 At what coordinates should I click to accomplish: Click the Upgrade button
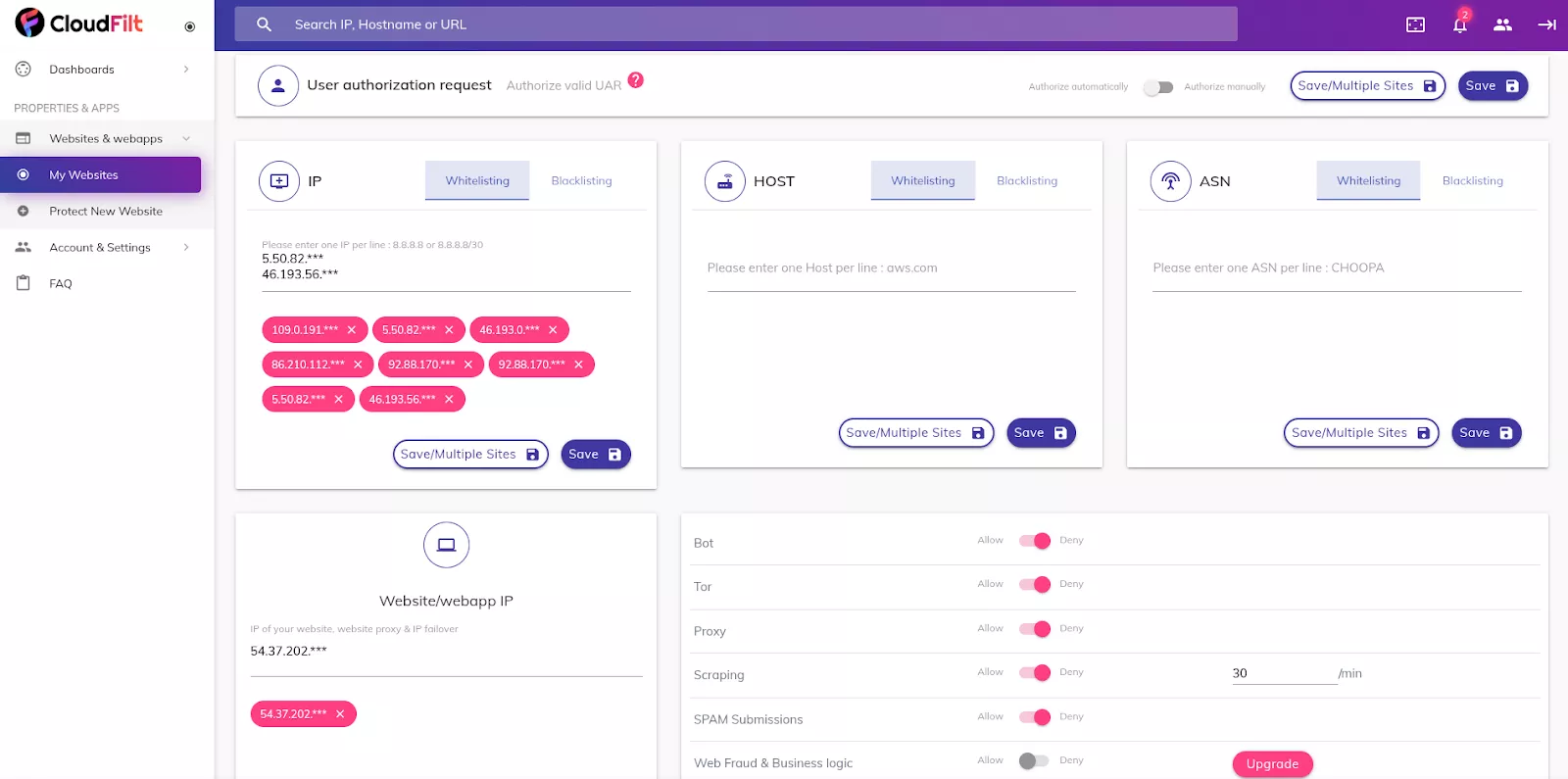[1272, 764]
